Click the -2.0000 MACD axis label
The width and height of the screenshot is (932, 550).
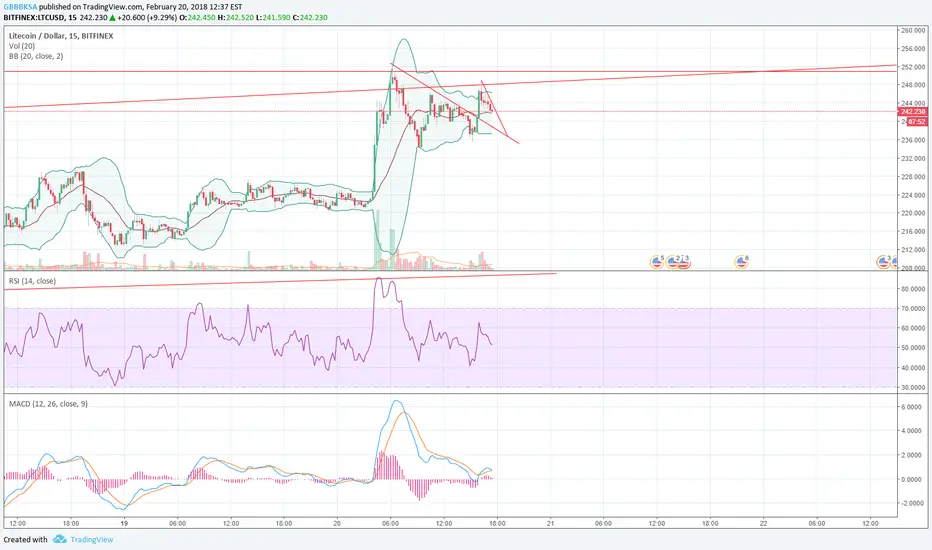tap(912, 503)
